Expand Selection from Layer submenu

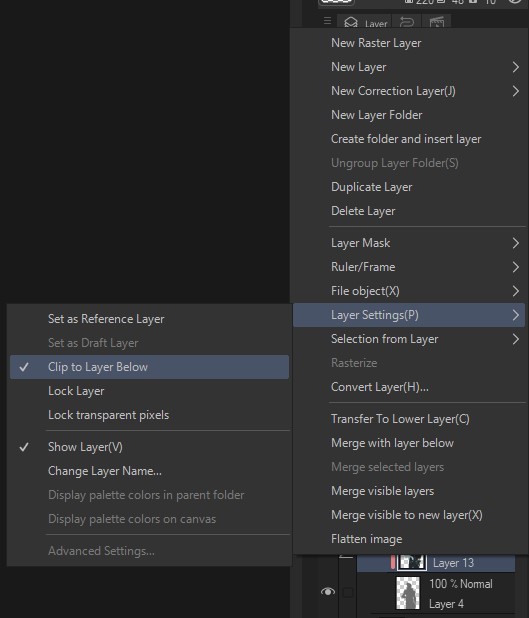tap(409, 339)
